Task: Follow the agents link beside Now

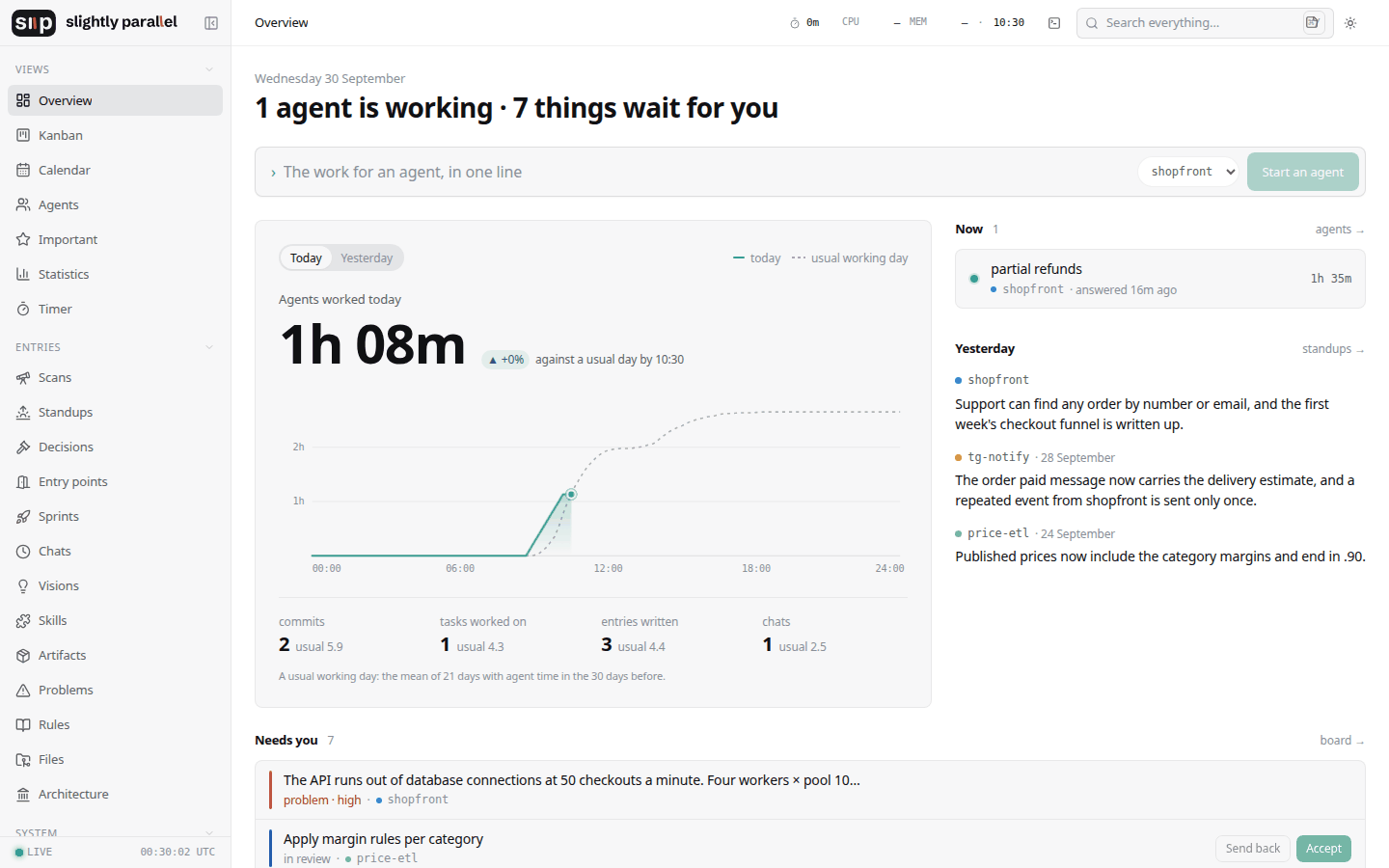Action: (x=1339, y=230)
